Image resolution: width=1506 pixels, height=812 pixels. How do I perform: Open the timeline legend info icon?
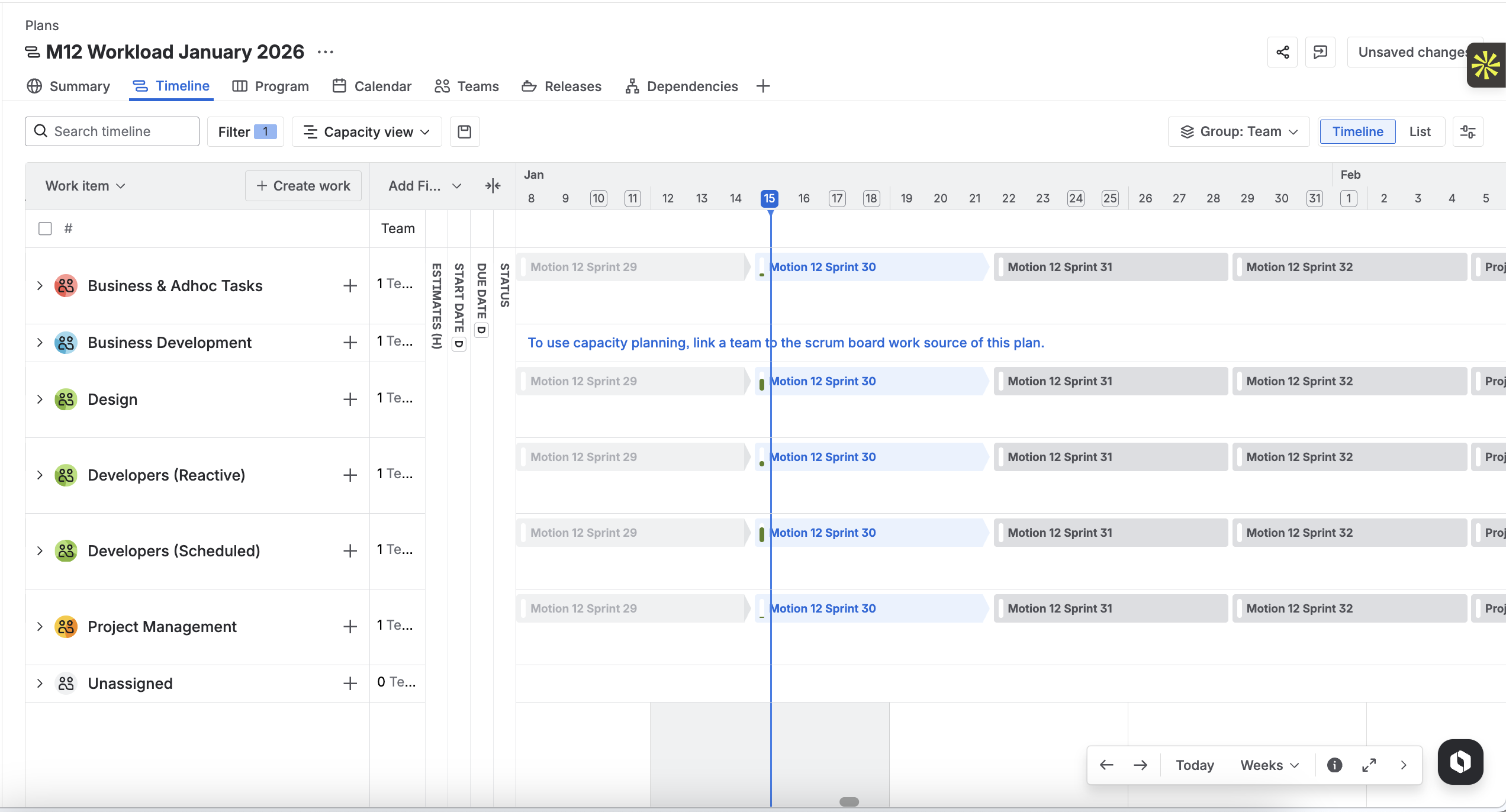(1334, 765)
